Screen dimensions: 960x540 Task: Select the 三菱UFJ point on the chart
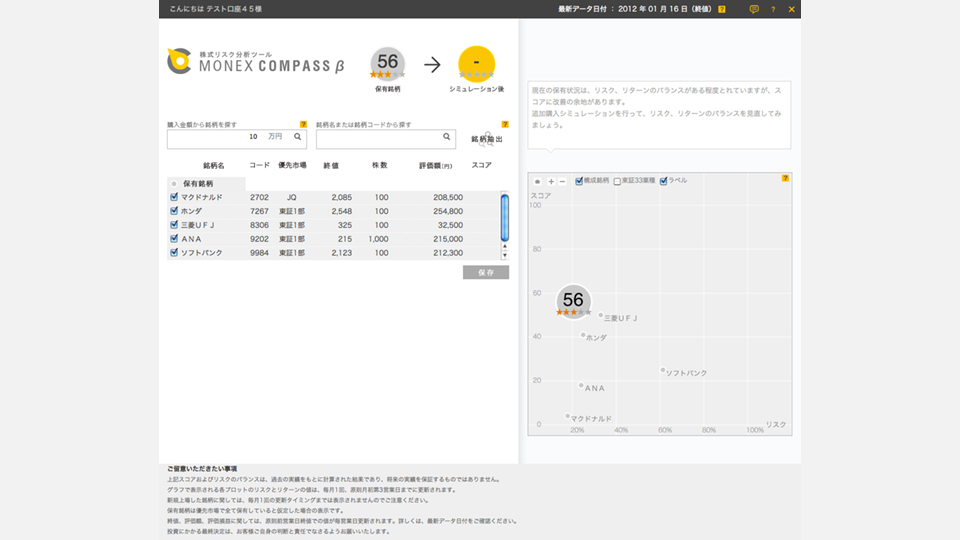(x=601, y=315)
